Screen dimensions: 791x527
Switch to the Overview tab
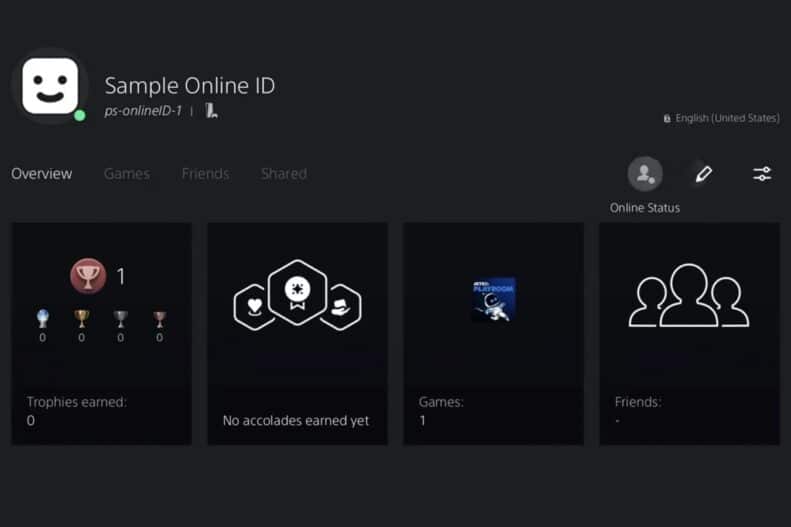[x=42, y=174]
